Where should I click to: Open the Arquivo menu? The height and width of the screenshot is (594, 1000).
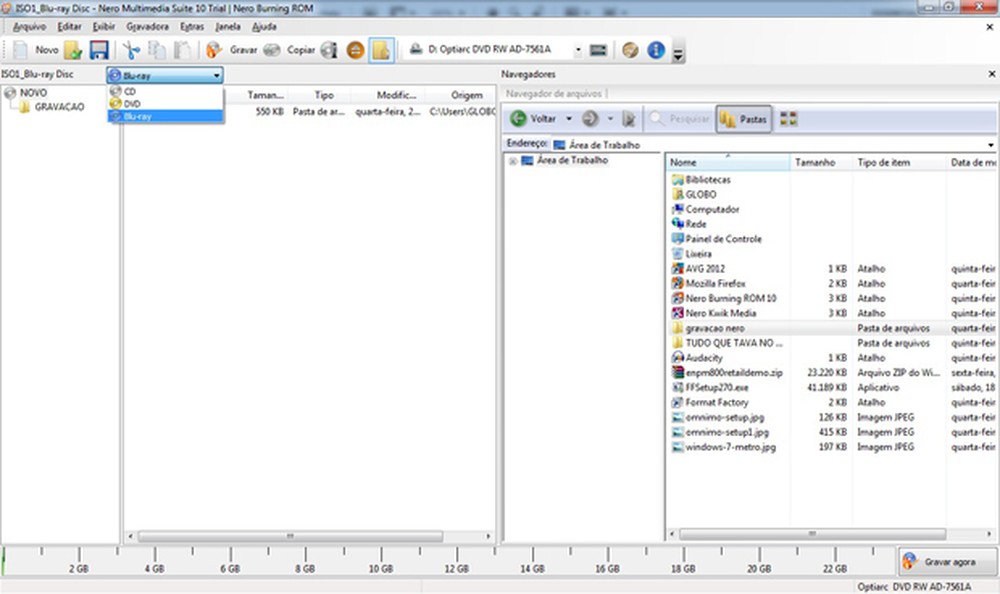(x=29, y=27)
